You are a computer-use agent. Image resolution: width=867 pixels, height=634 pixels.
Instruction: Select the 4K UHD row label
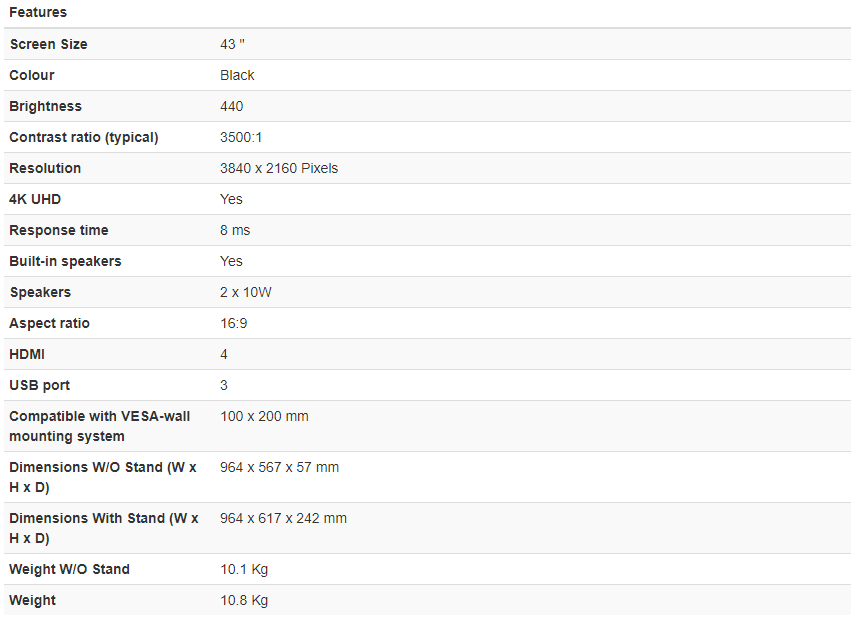click(x=35, y=199)
